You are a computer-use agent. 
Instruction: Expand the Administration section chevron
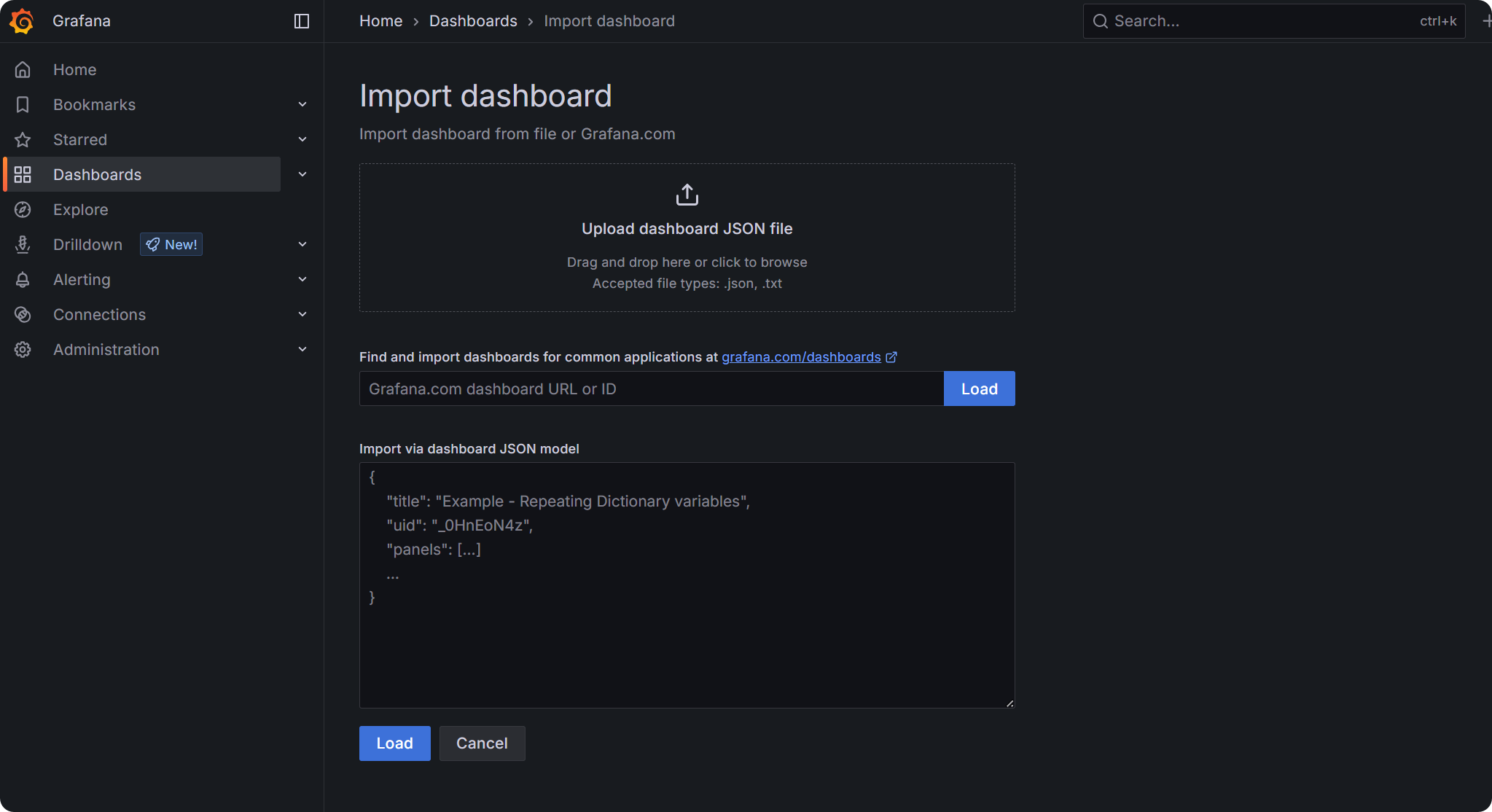point(302,350)
